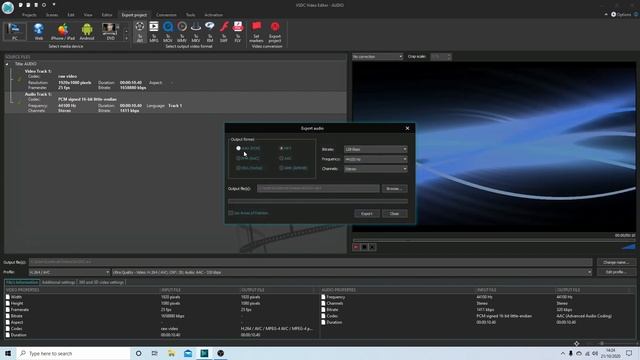Viewport: 640px width, 360px height.
Task: Toggle Audio Track 1 checkmark
Action: (19, 102)
